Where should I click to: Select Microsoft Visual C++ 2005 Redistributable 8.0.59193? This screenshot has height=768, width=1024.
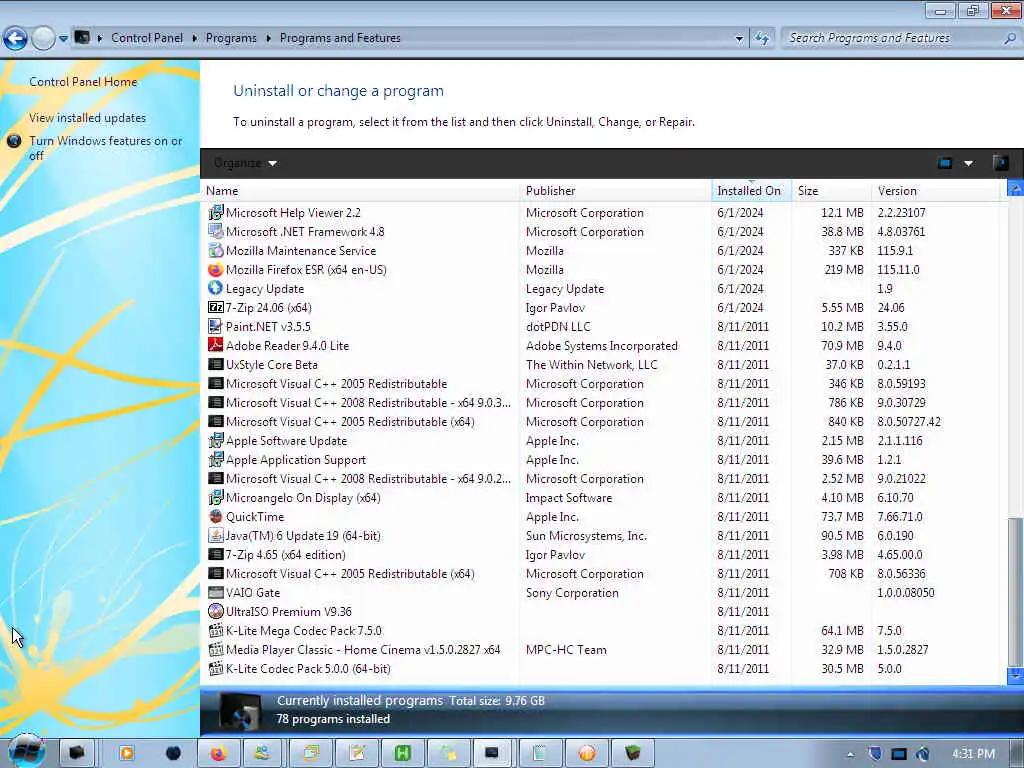(x=601, y=384)
